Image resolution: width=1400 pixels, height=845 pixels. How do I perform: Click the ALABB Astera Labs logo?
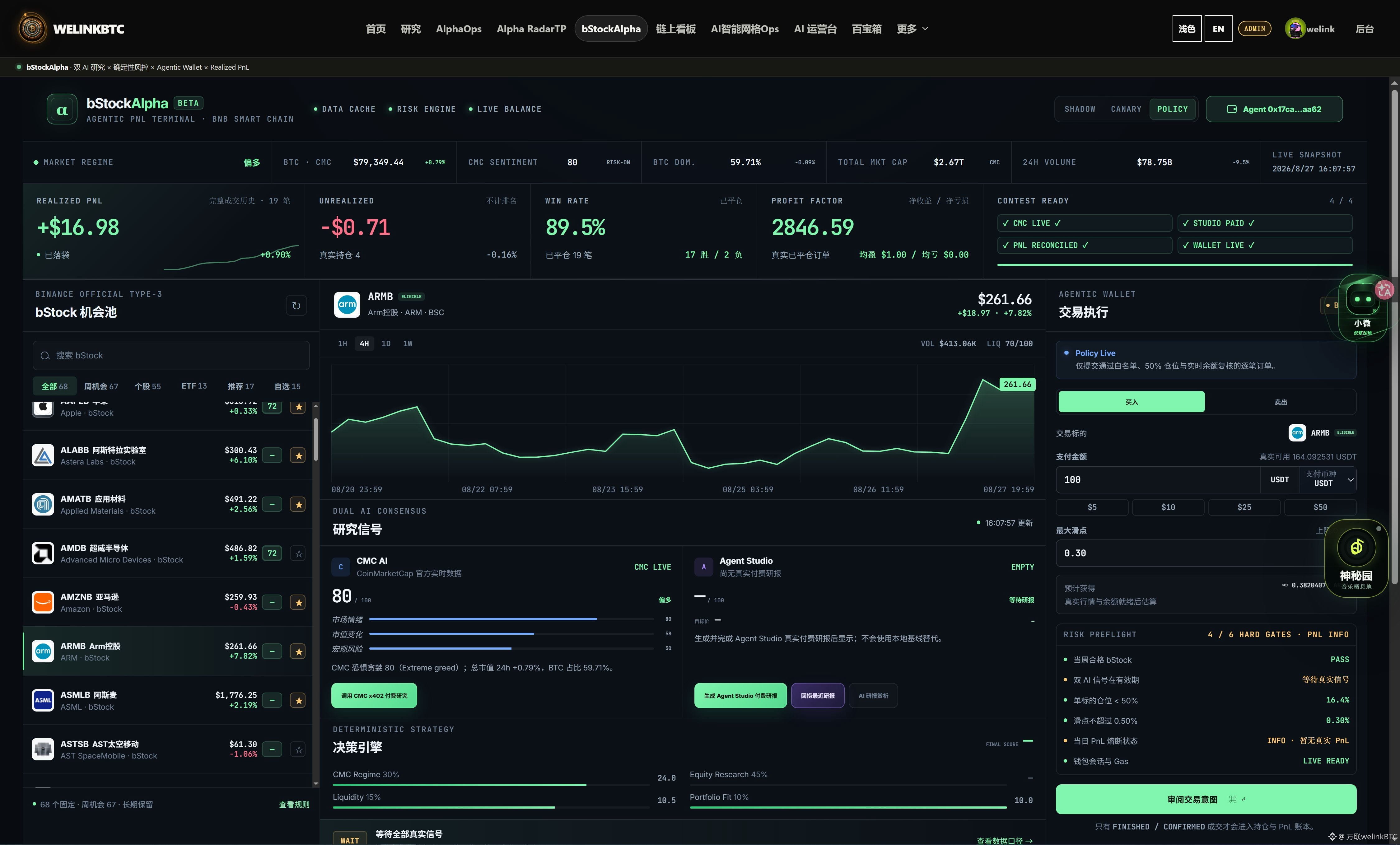pos(43,455)
